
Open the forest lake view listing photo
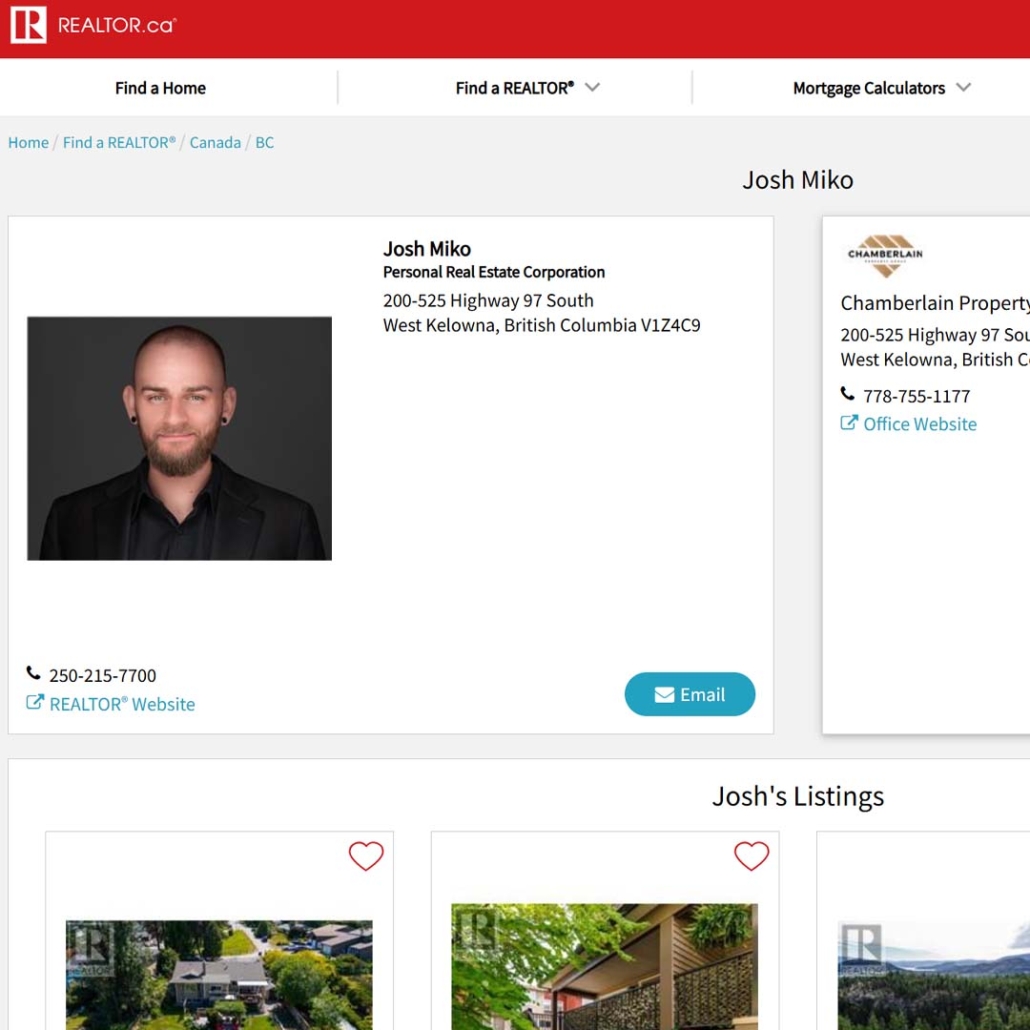point(933,975)
